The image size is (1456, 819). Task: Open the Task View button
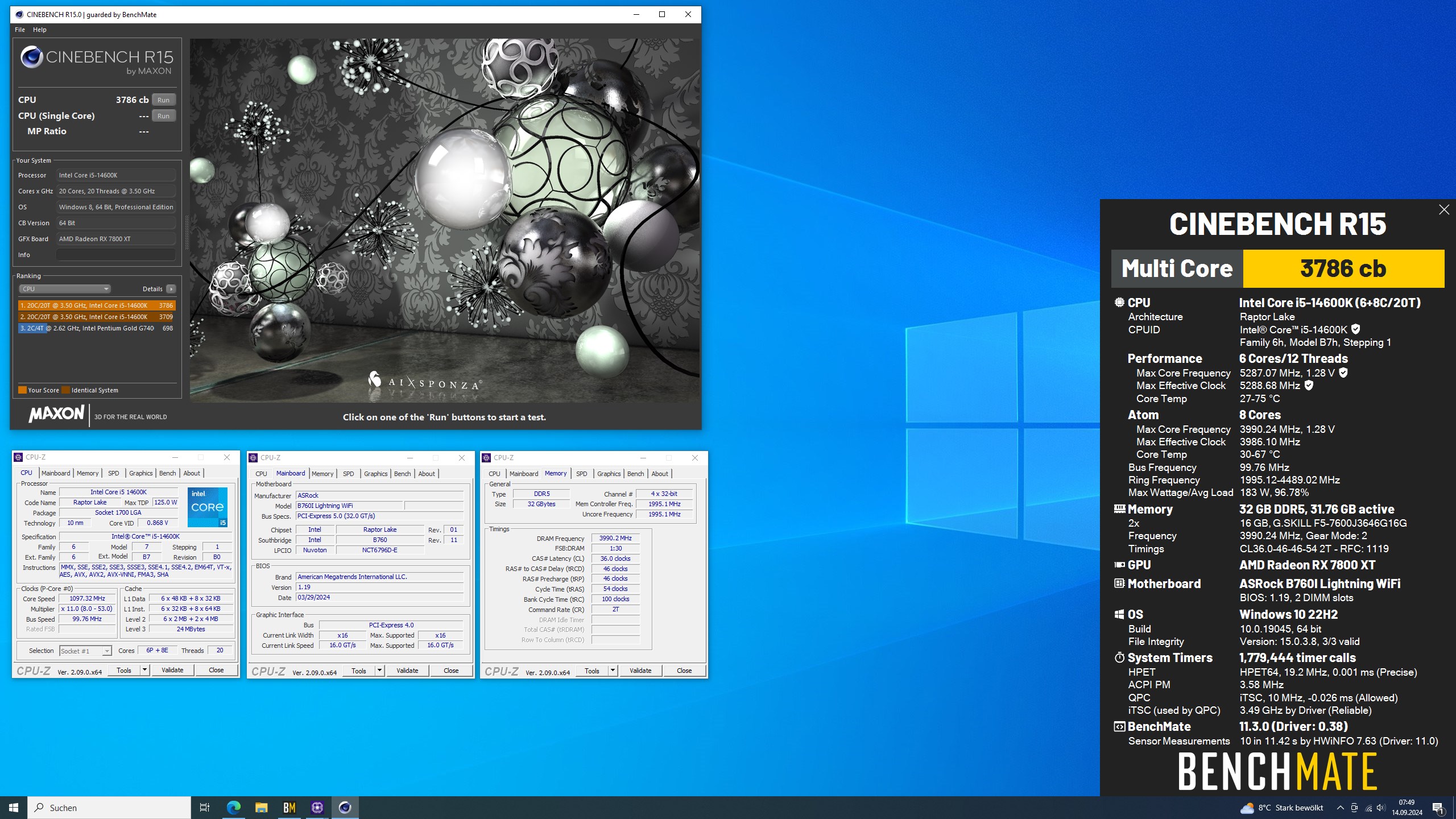click(x=205, y=807)
